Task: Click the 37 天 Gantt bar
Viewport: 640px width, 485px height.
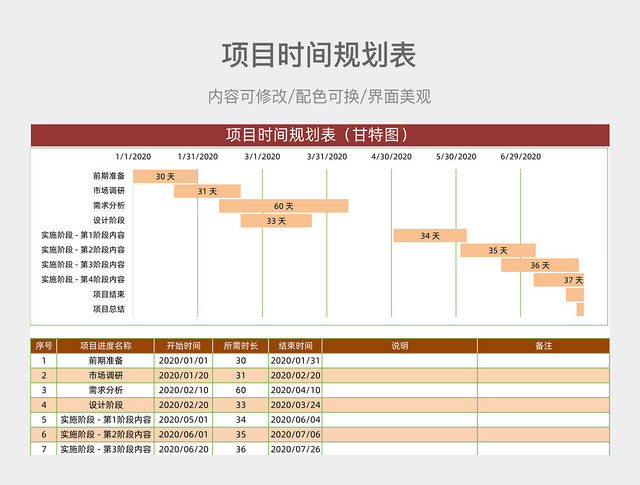Action: coord(559,280)
